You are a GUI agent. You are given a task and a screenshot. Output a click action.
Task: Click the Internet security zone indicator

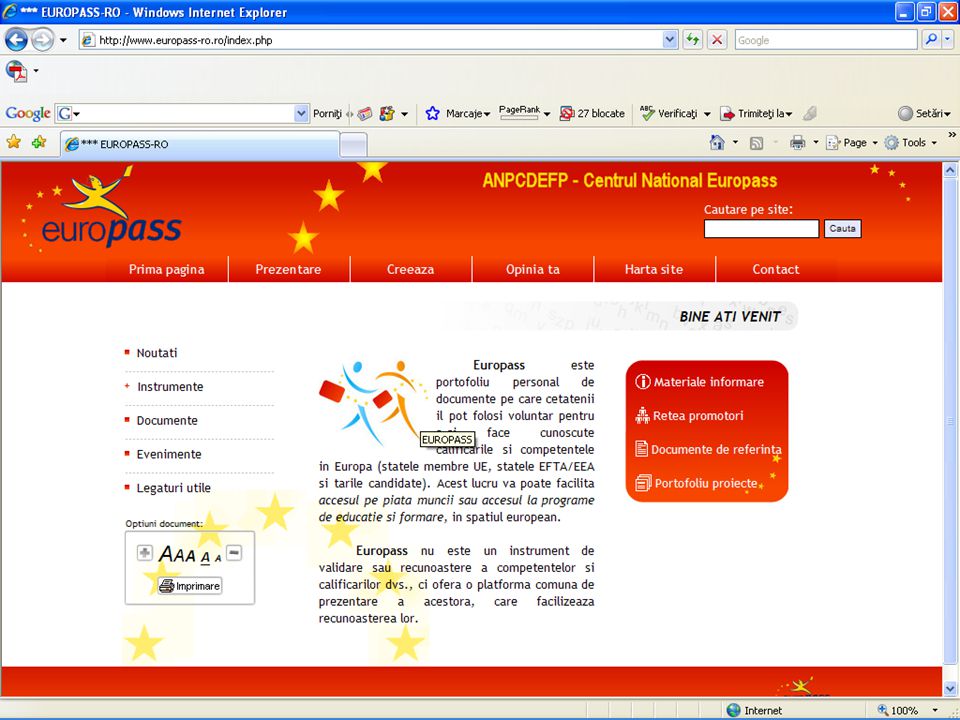point(754,710)
